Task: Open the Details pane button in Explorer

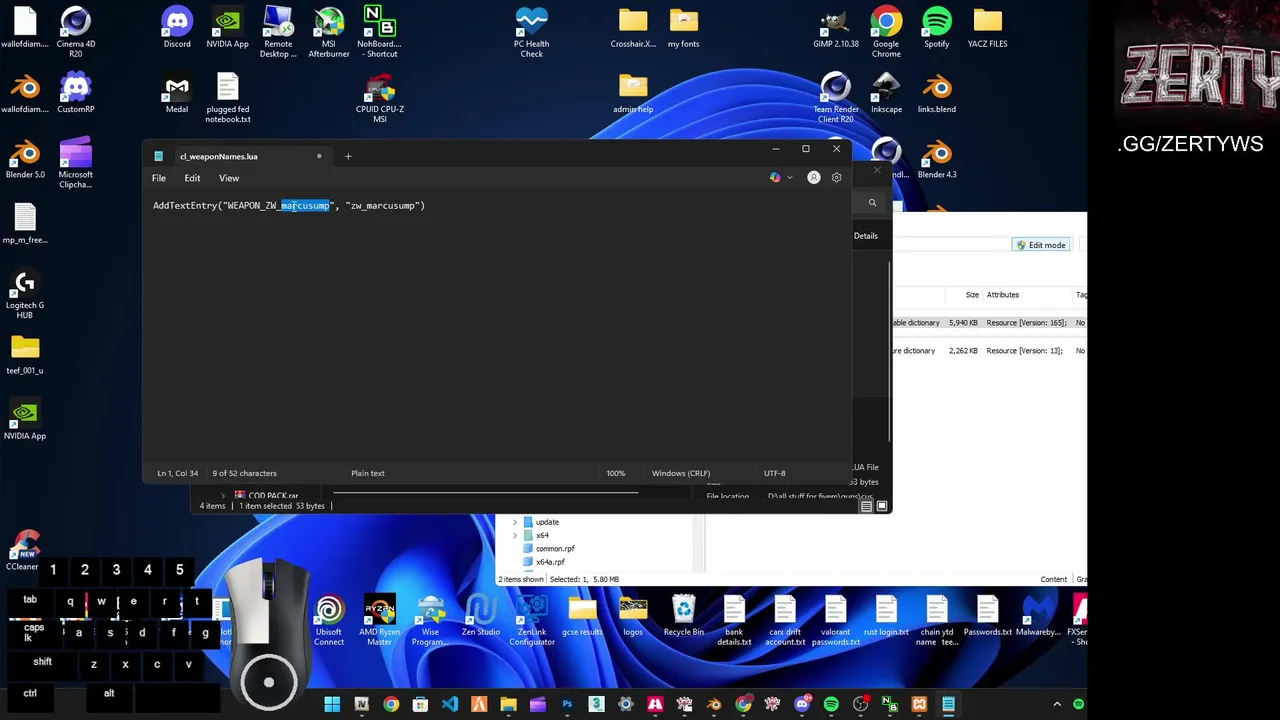Action: 865,236
